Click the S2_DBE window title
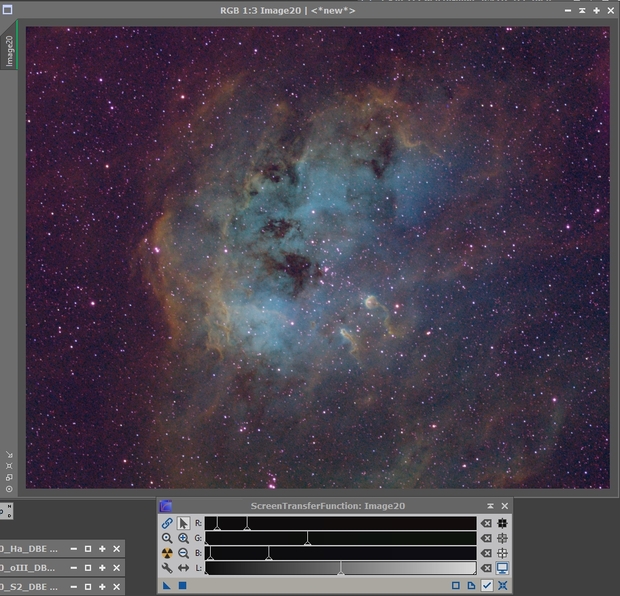Screen dimensions: 620x596 point(30,587)
